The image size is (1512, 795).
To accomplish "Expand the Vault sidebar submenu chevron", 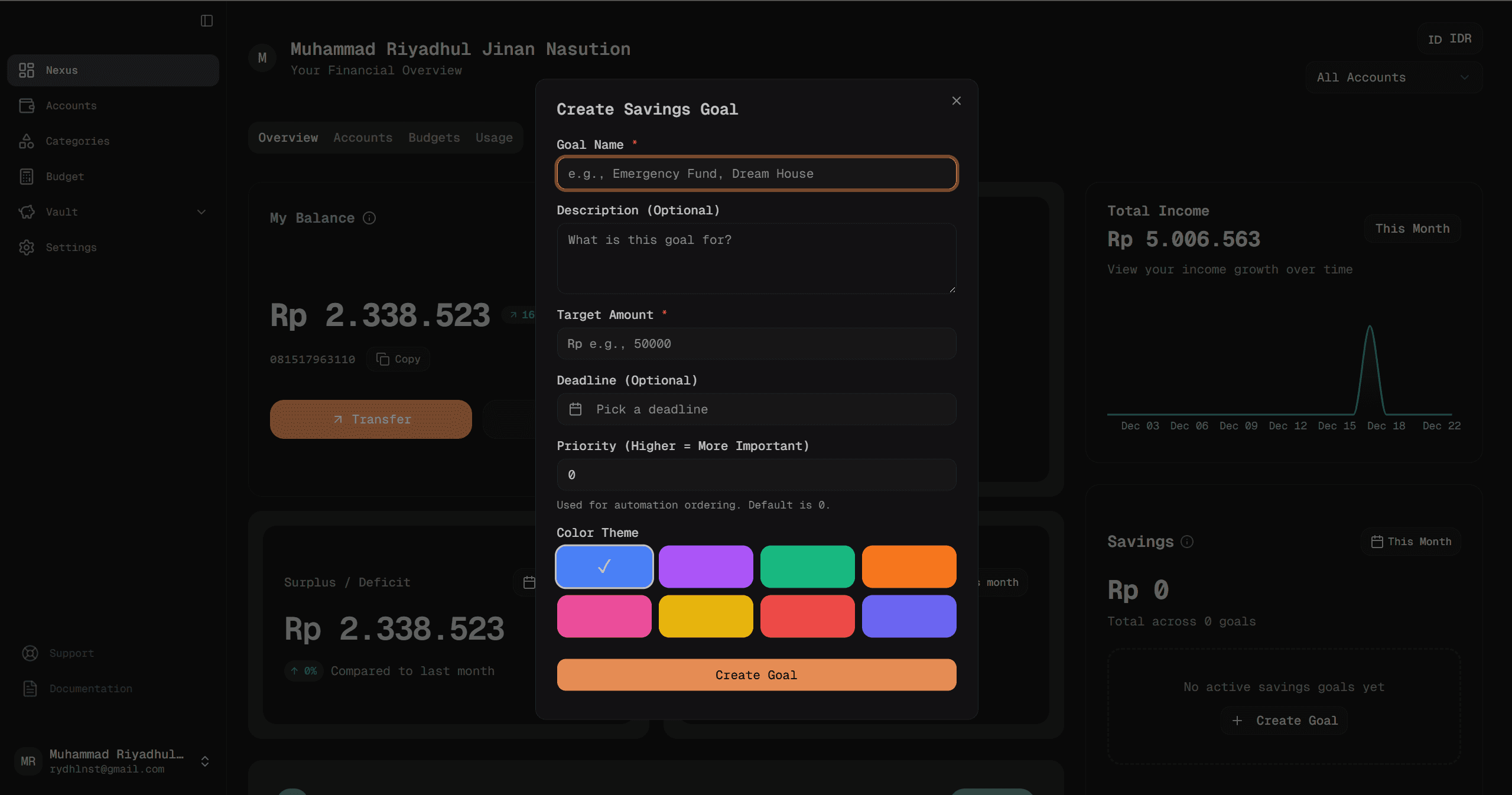I will (x=201, y=212).
